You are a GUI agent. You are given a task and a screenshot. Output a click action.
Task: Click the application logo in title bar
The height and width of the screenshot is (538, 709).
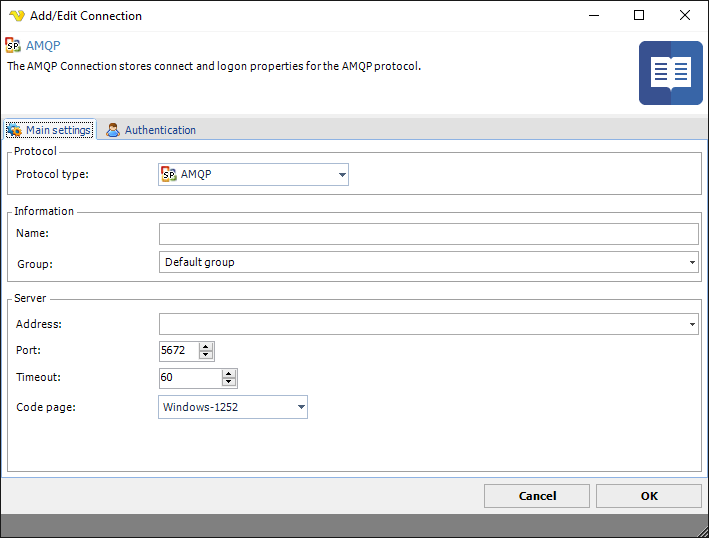[15, 15]
